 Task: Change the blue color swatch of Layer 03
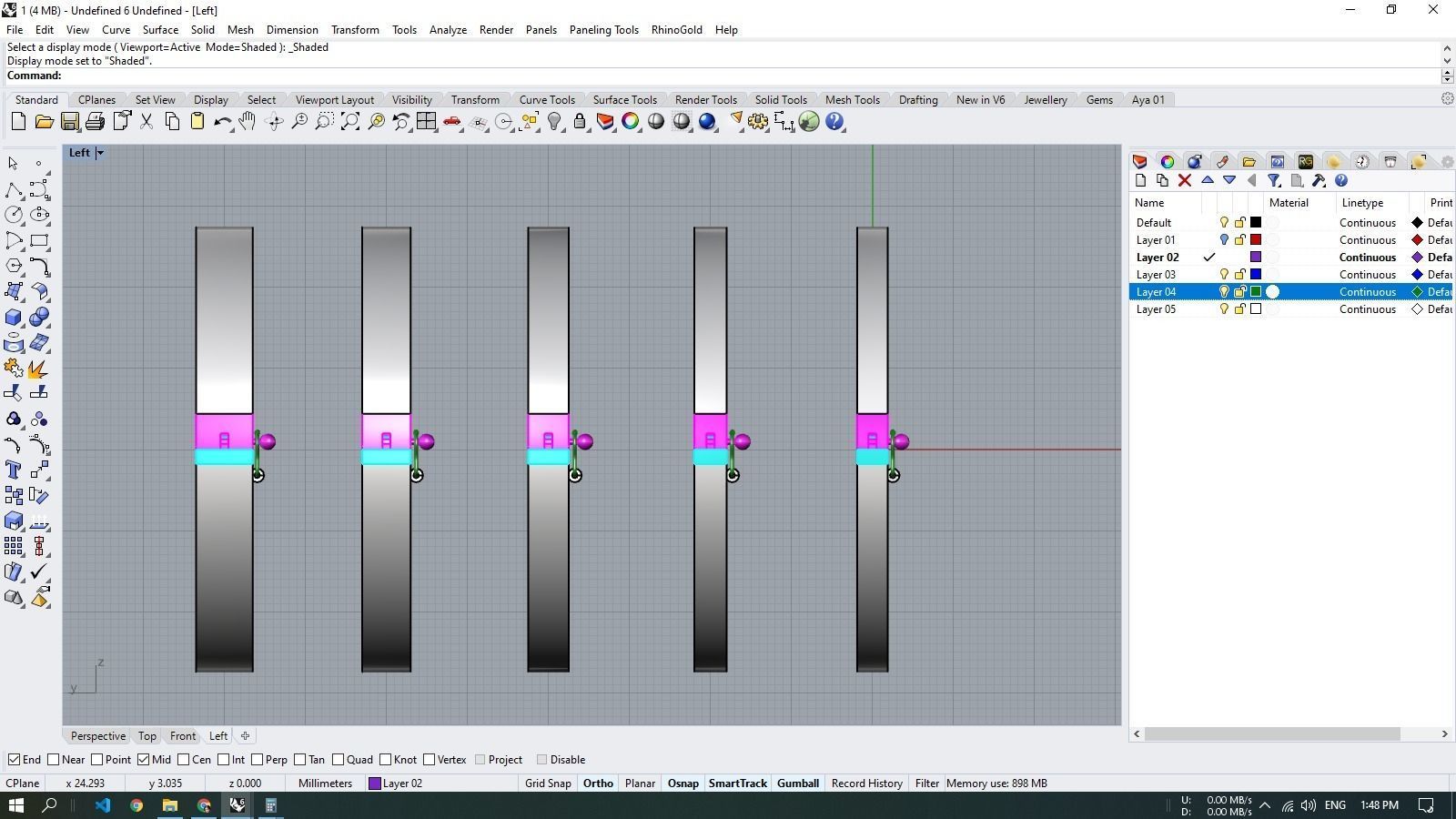pyautogui.click(x=1256, y=275)
